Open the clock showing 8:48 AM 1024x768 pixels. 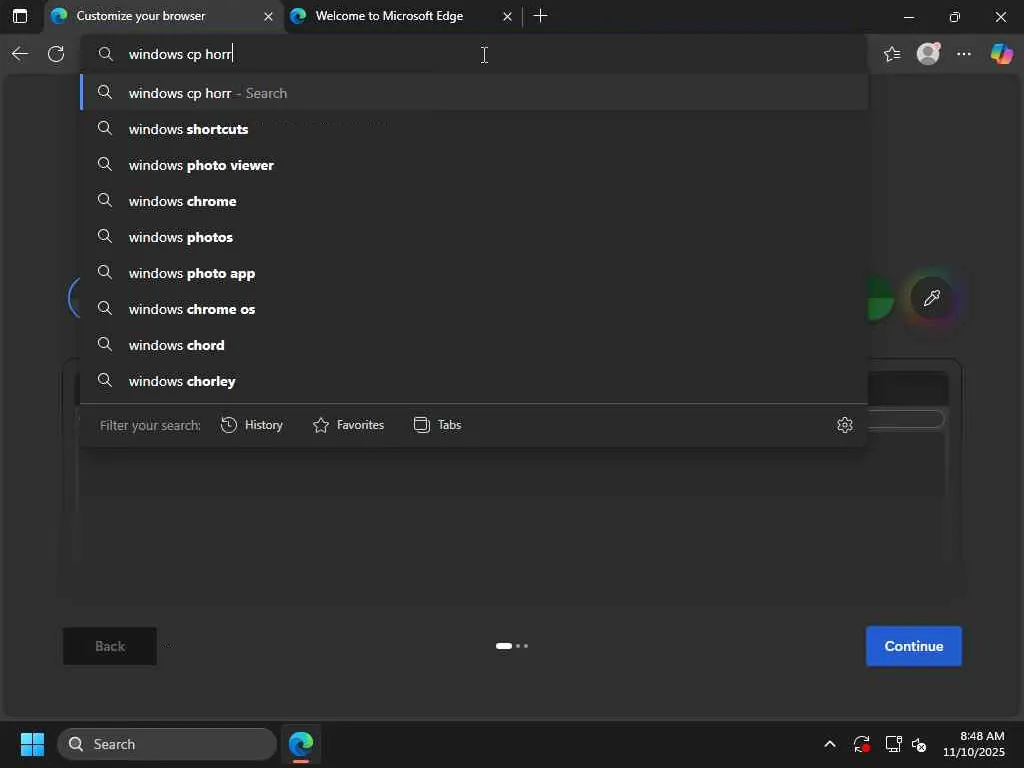(973, 743)
